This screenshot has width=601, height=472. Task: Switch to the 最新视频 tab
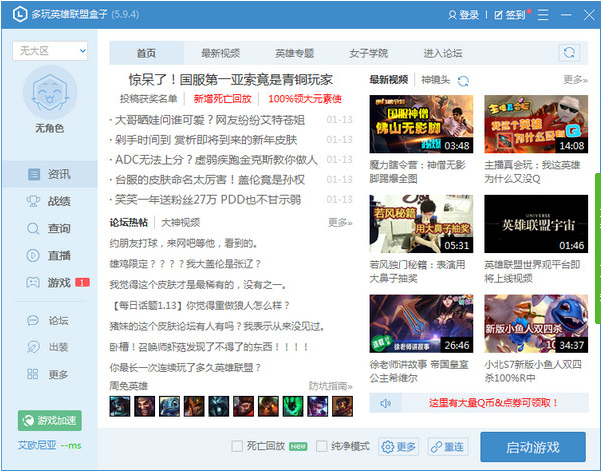pos(220,53)
